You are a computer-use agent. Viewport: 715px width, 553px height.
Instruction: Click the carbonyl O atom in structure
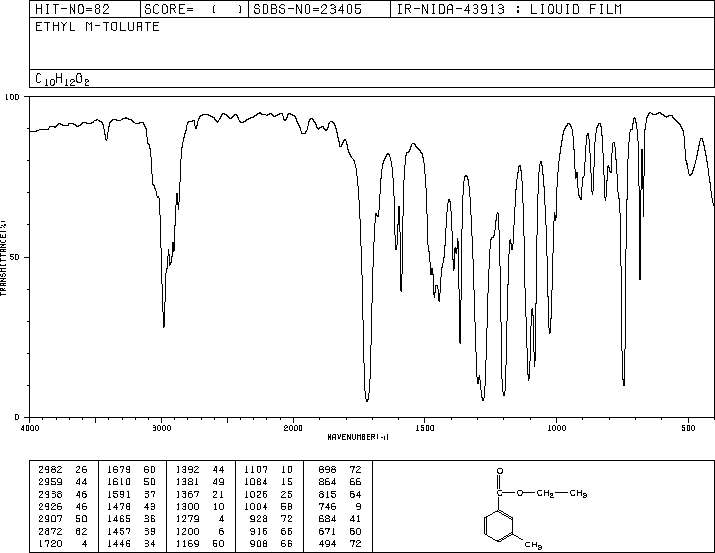tap(500, 471)
